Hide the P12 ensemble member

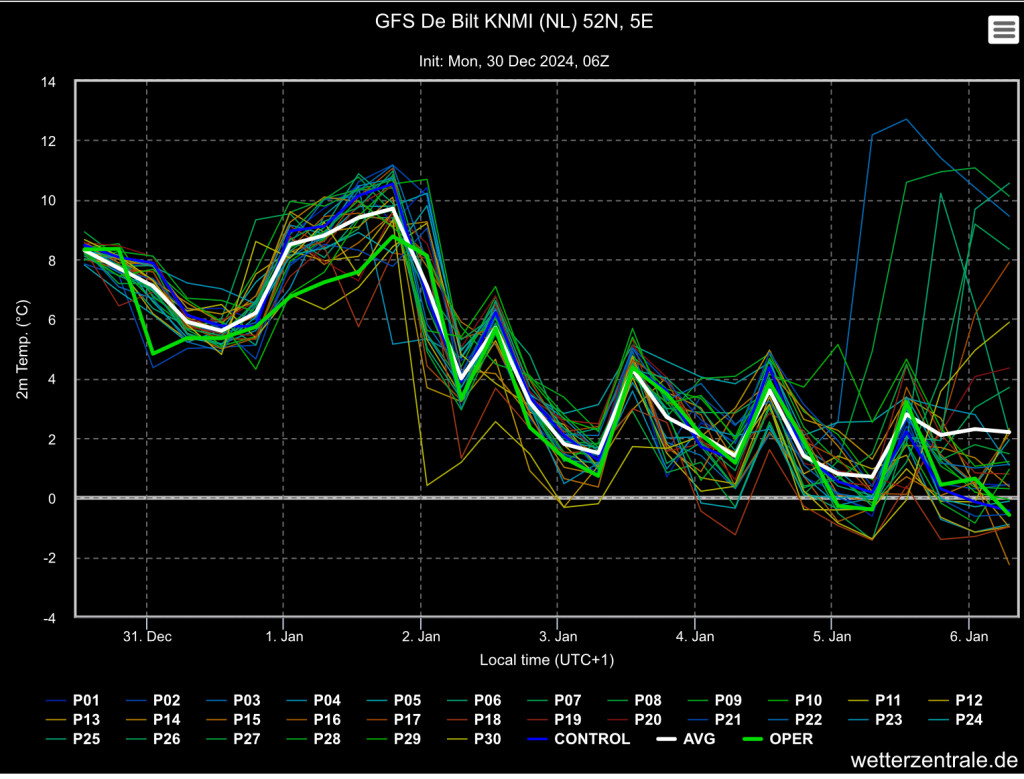click(955, 701)
